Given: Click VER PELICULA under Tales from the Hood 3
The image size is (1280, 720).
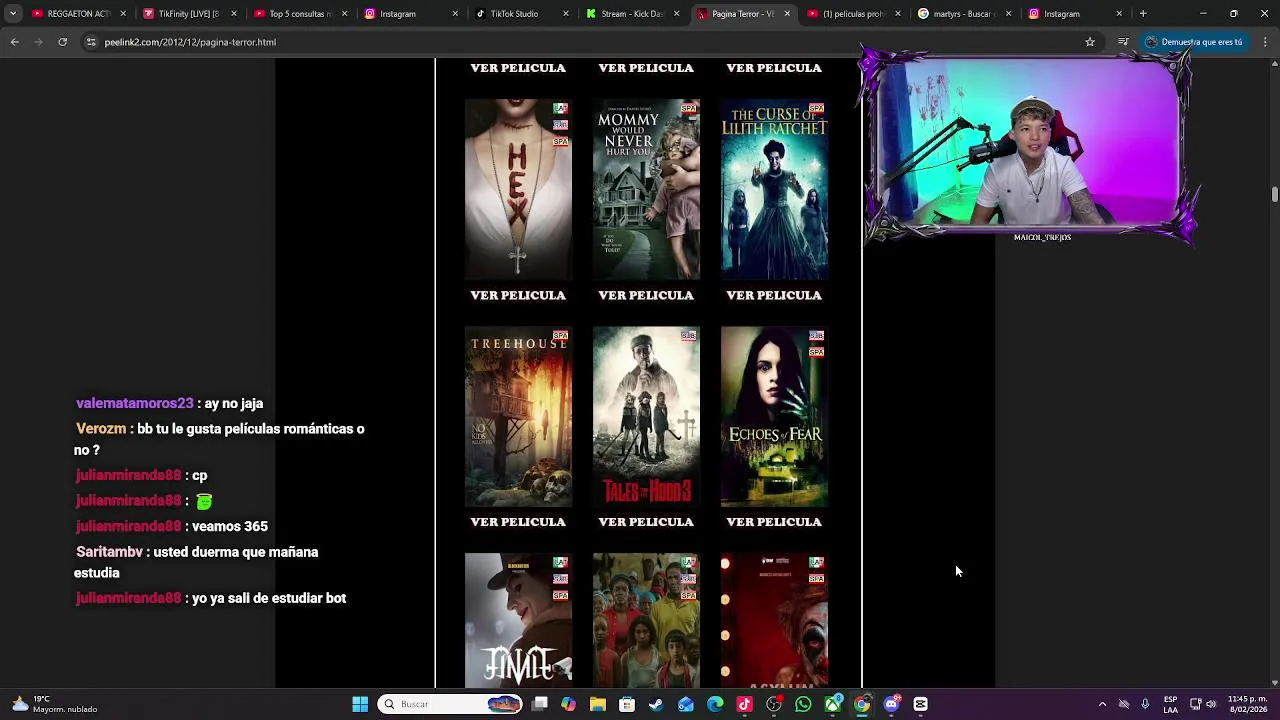Looking at the screenshot, I should pyautogui.click(x=646, y=522).
